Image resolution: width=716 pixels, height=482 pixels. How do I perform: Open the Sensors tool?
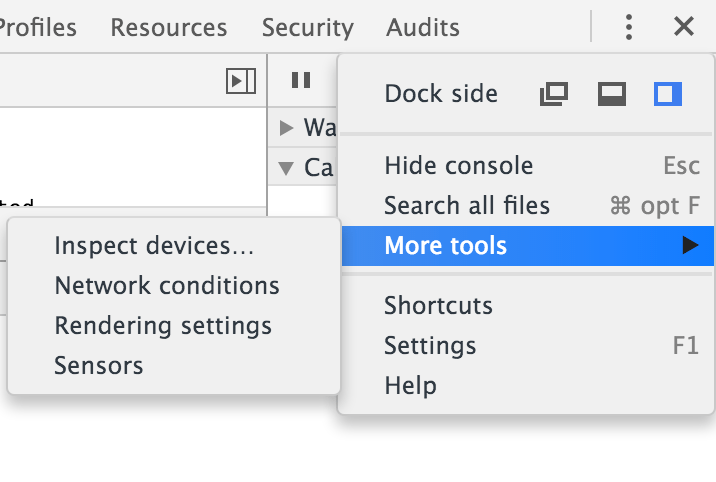[99, 365]
